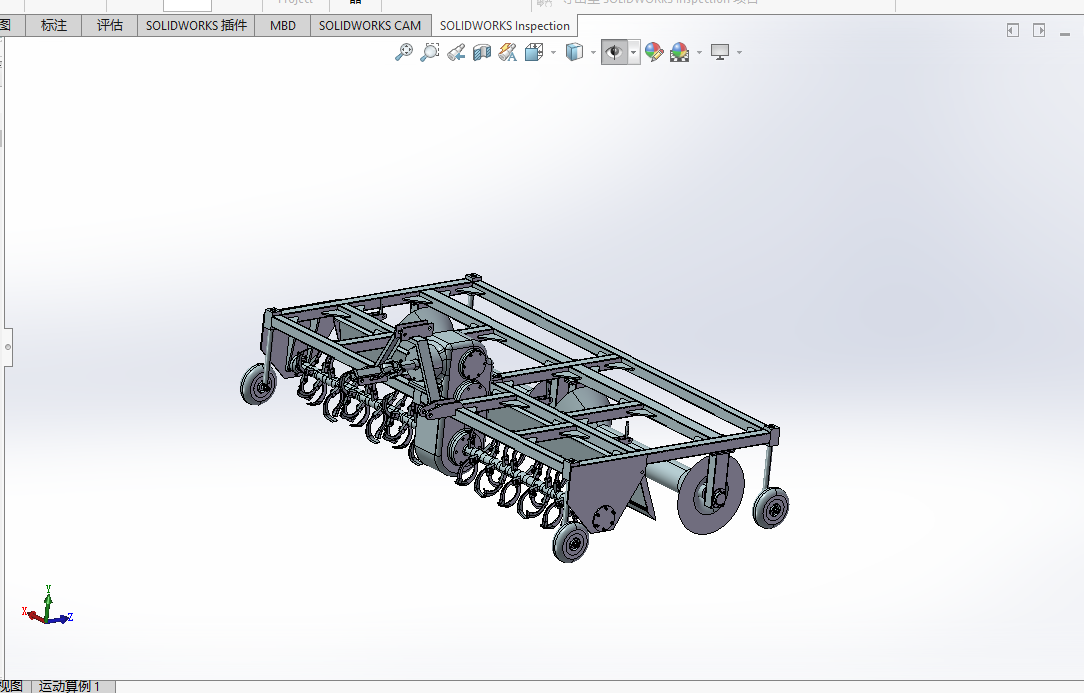Expand the View Orientation dropdown arrow
This screenshot has width=1084, height=693.
553,53
